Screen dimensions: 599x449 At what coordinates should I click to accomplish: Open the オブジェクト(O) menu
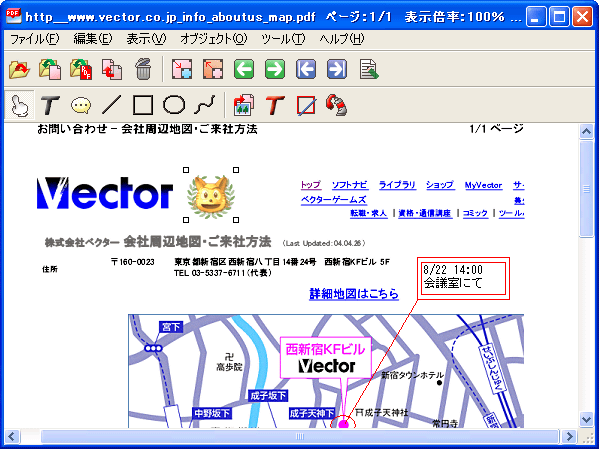(214, 39)
